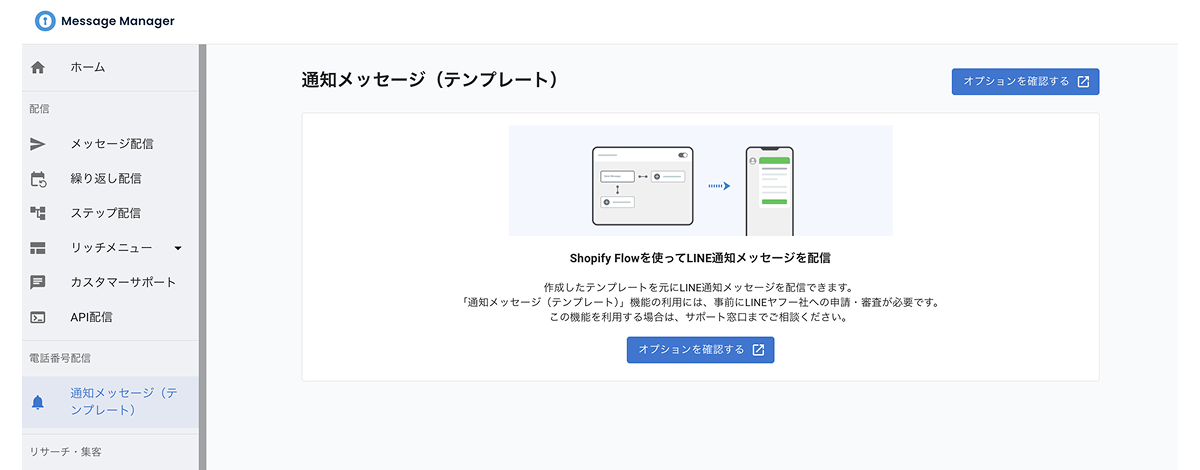The height and width of the screenshot is (470, 1200).
Task: Click the sentence mentioning LINEヤフー社への申請・審査
Action: pos(700,302)
